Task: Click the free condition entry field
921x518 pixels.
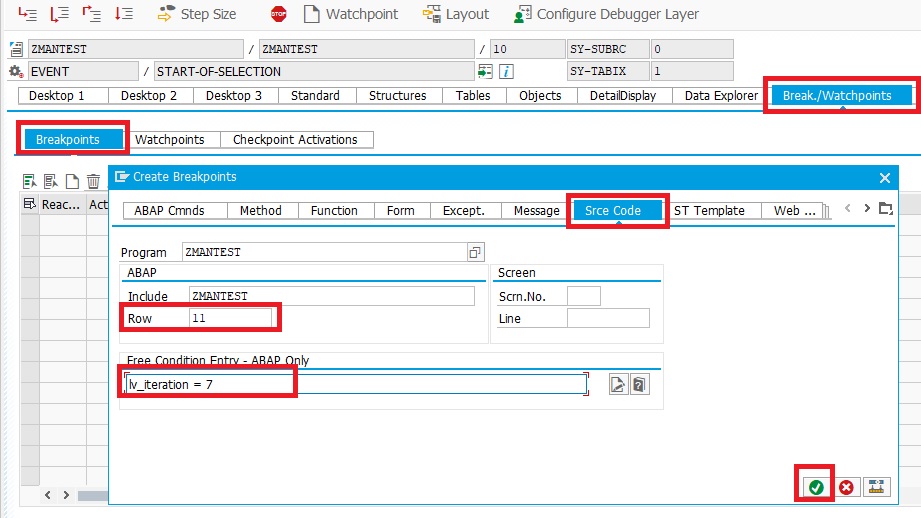Action: 356,385
